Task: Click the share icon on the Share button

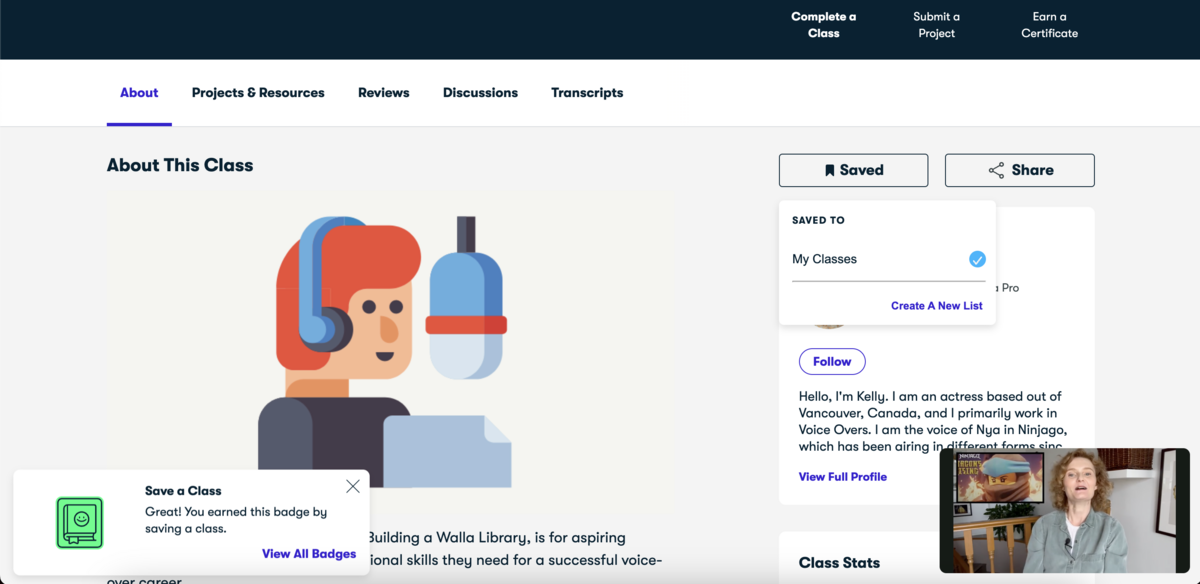Action: (x=998, y=170)
